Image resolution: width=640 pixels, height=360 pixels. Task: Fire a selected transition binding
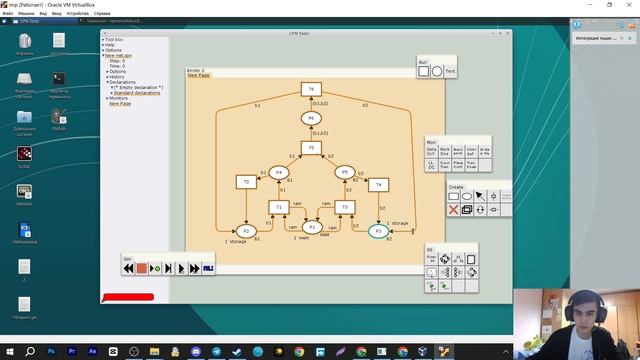pyautogui.click(x=155, y=269)
